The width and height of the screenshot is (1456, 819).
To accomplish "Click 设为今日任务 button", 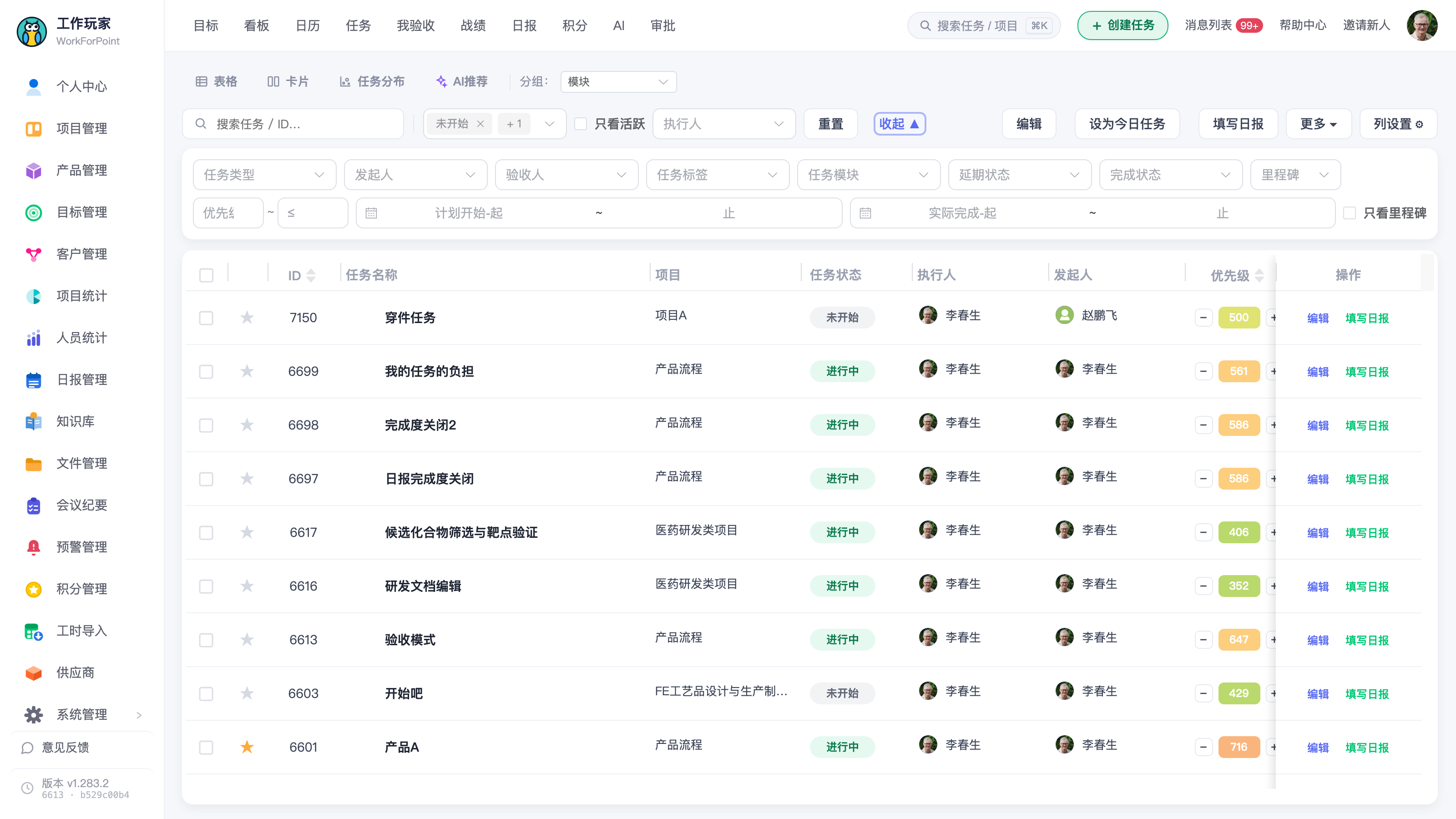I will pyautogui.click(x=1127, y=124).
